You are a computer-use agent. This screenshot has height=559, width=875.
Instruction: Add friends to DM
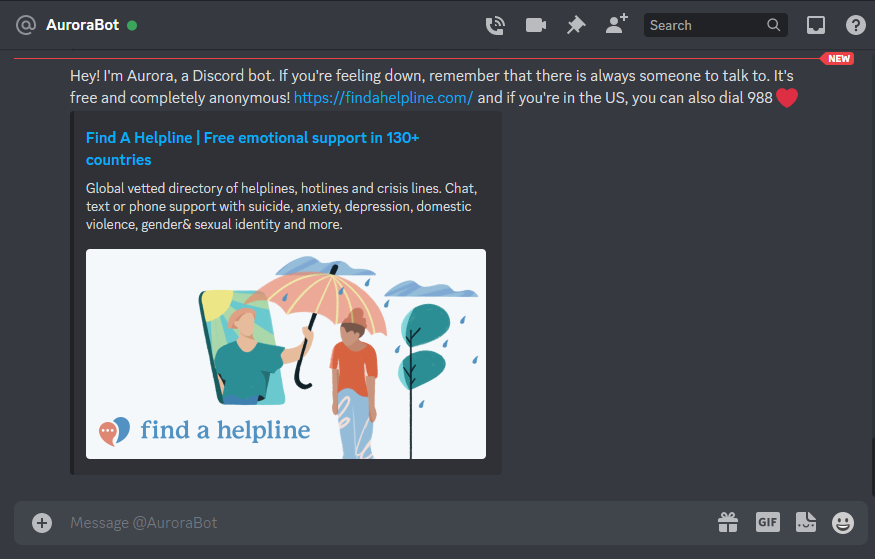coord(617,25)
